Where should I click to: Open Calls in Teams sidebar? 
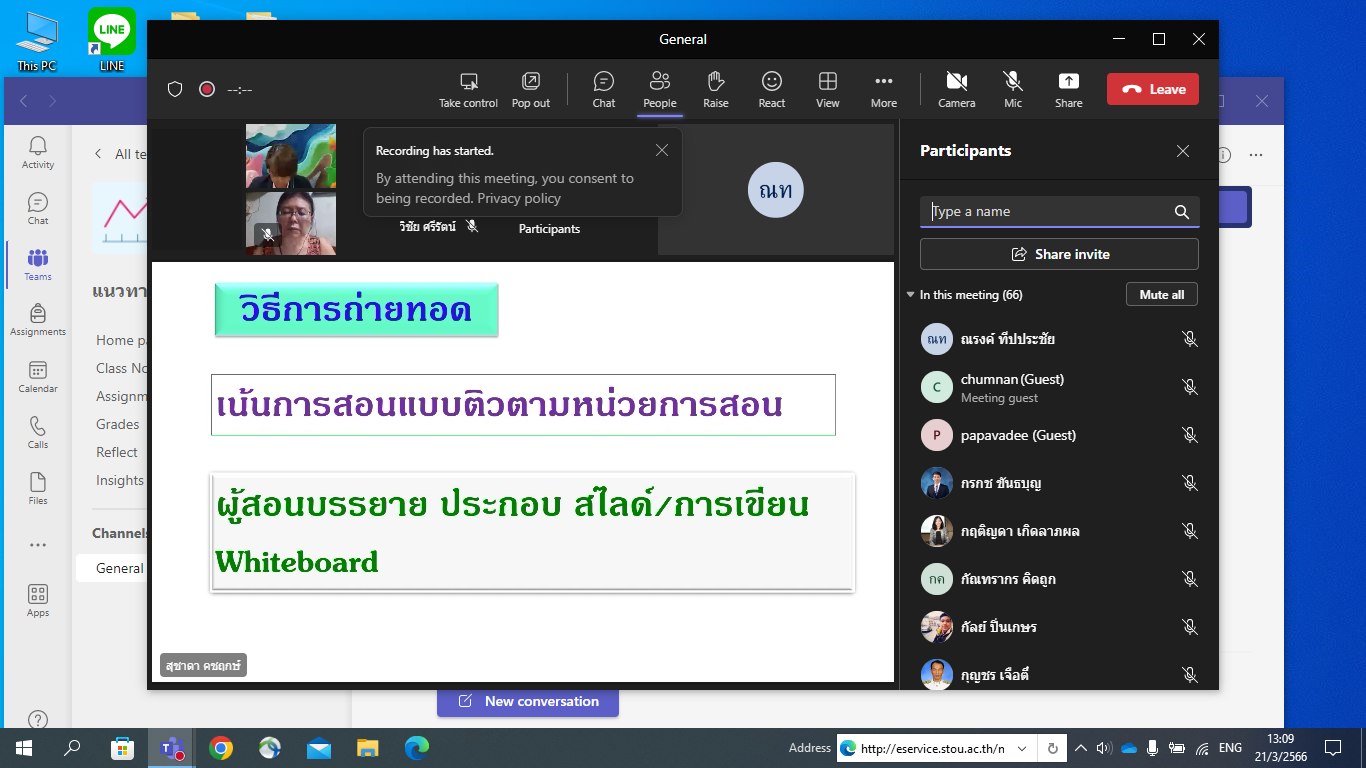pyautogui.click(x=38, y=433)
